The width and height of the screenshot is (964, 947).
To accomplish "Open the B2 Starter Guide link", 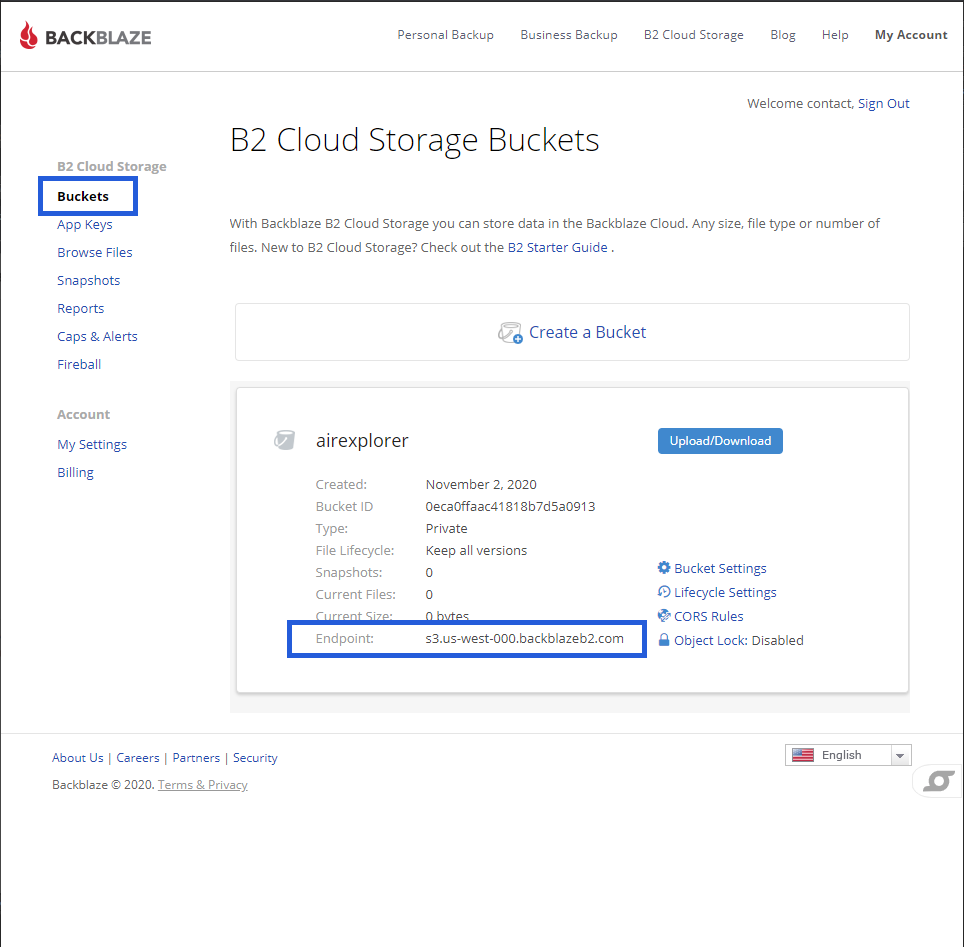I will click(x=558, y=247).
